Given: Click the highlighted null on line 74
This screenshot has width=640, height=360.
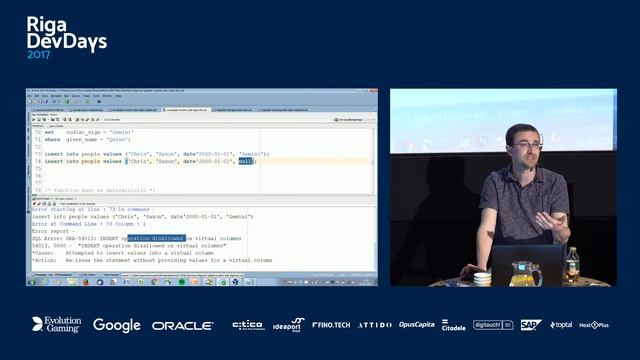Looking at the screenshot, I should pyautogui.click(x=245, y=161).
